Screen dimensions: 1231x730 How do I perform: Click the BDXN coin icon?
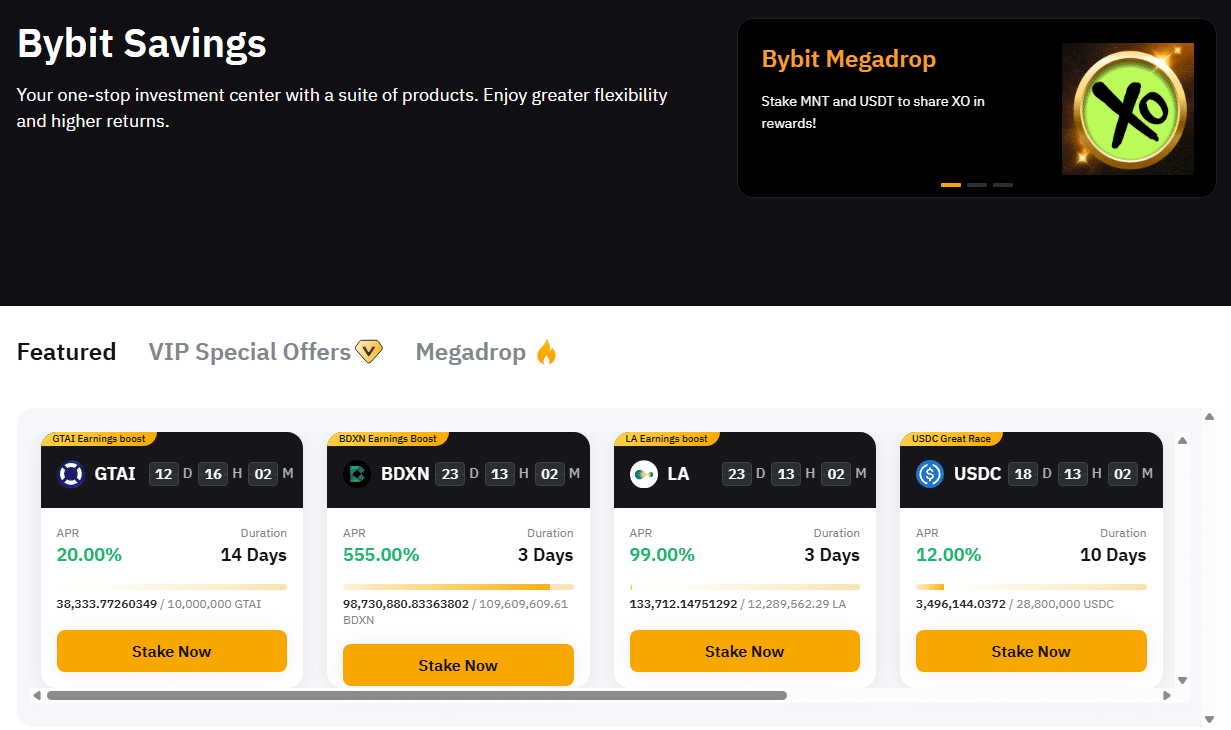tap(355, 473)
